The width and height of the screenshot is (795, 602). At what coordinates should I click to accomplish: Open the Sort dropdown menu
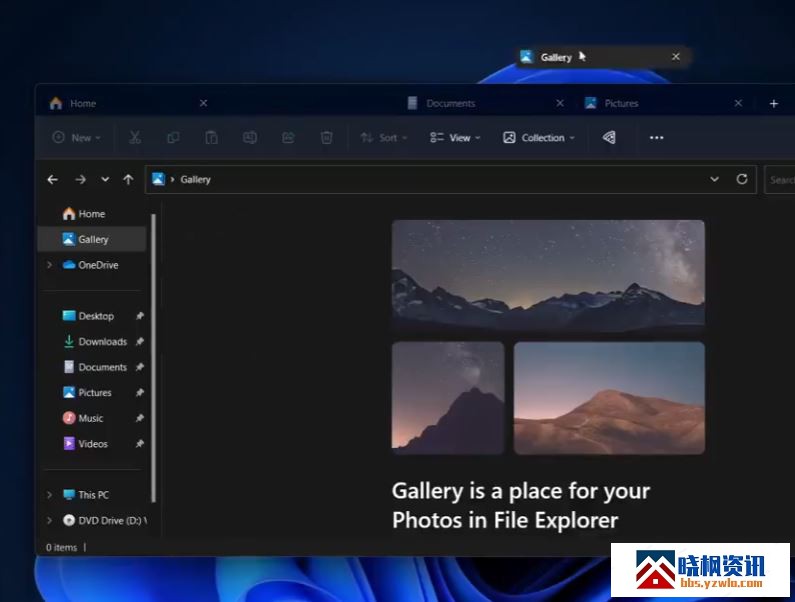(x=383, y=138)
